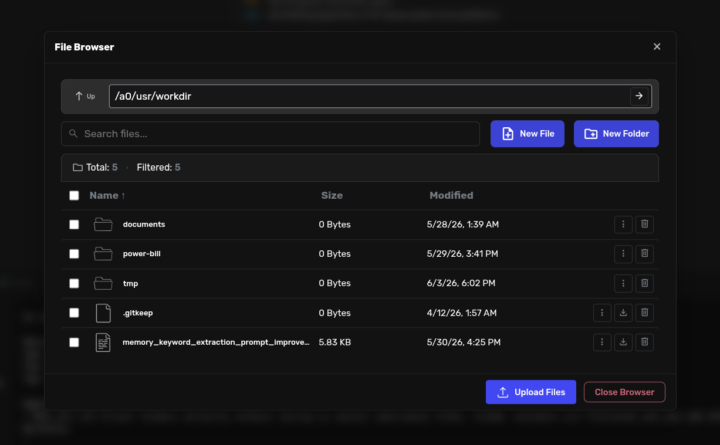Screen dimensions: 720x445
Task: Check the memory_keyword_extraction file checkbox
Action: [x=74, y=342]
